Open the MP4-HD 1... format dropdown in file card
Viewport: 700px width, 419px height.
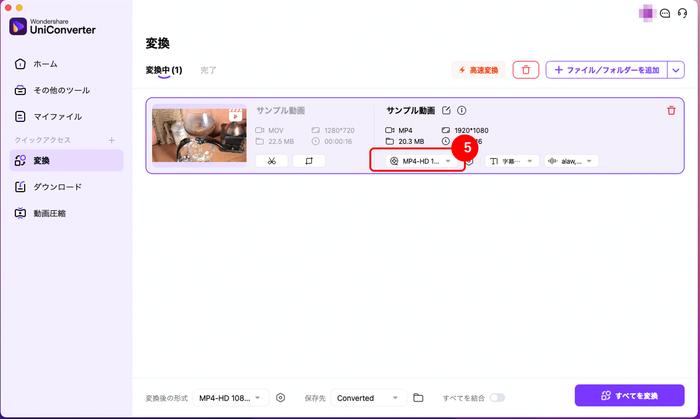click(x=420, y=161)
